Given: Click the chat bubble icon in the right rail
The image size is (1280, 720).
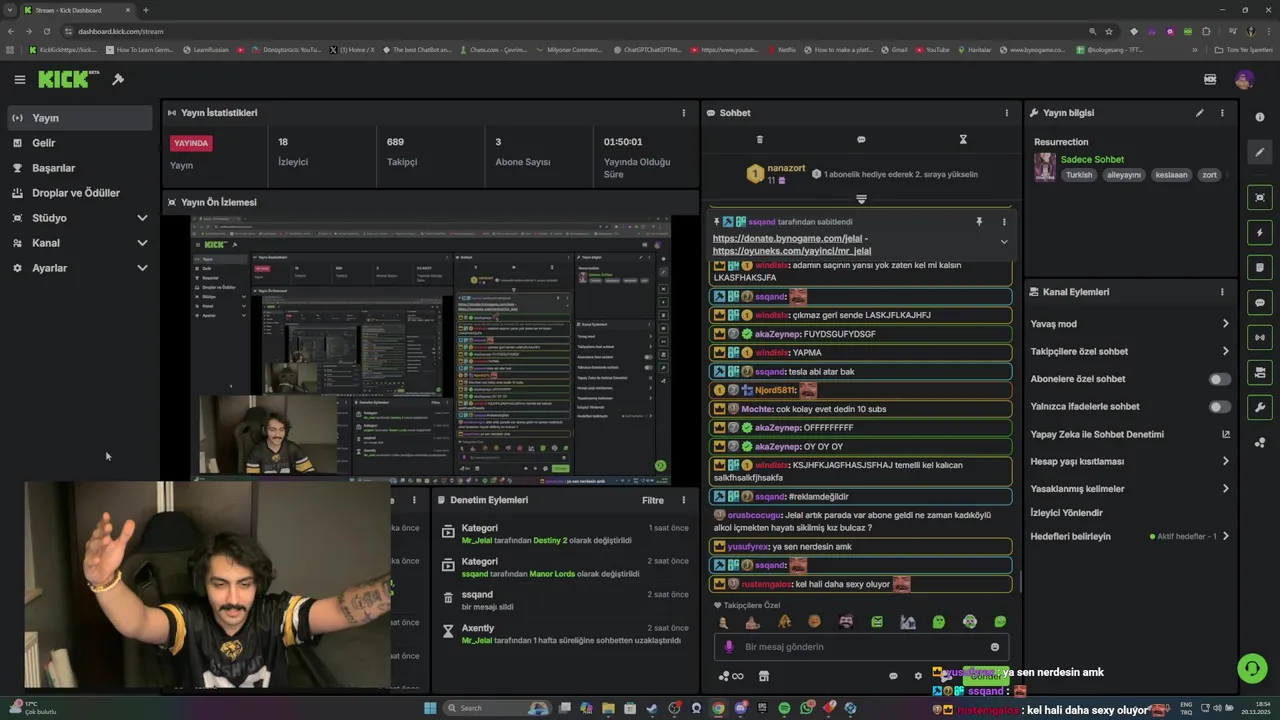Looking at the screenshot, I should tap(1260, 303).
